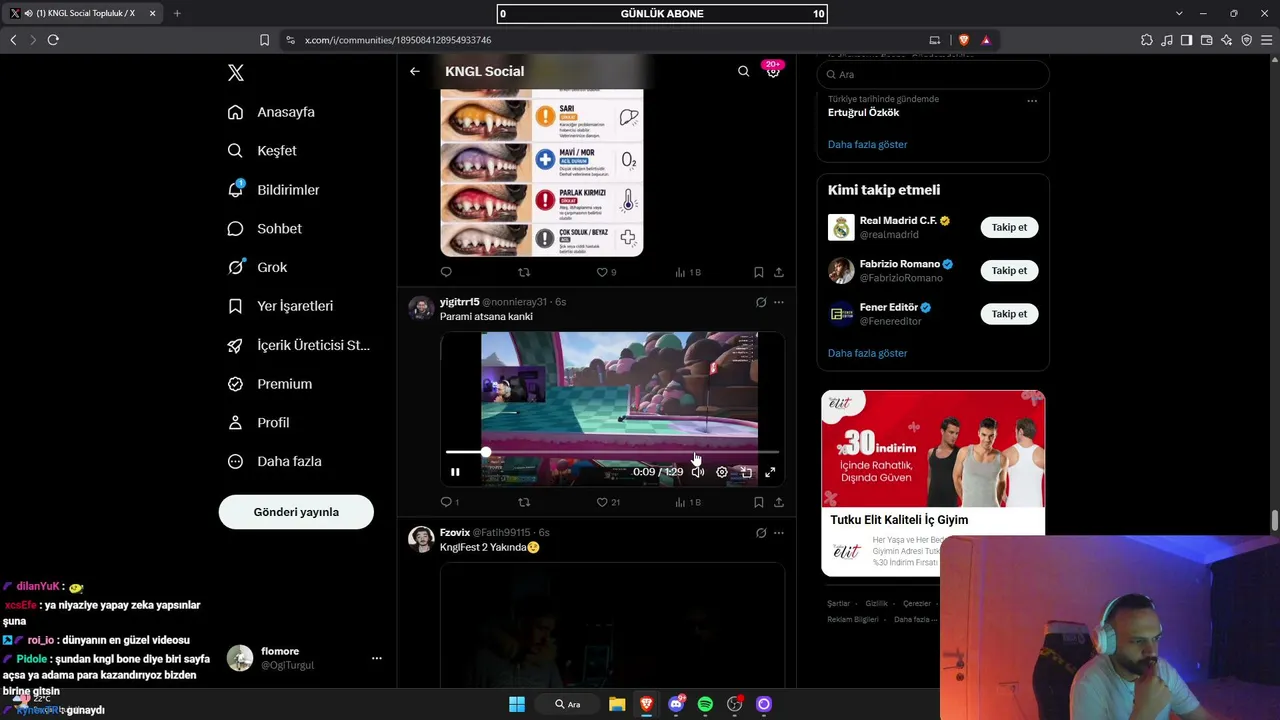Viewport: 1280px width, 720px height.
Task: Share yigitrr15 video post
Action: coord(779,502)
